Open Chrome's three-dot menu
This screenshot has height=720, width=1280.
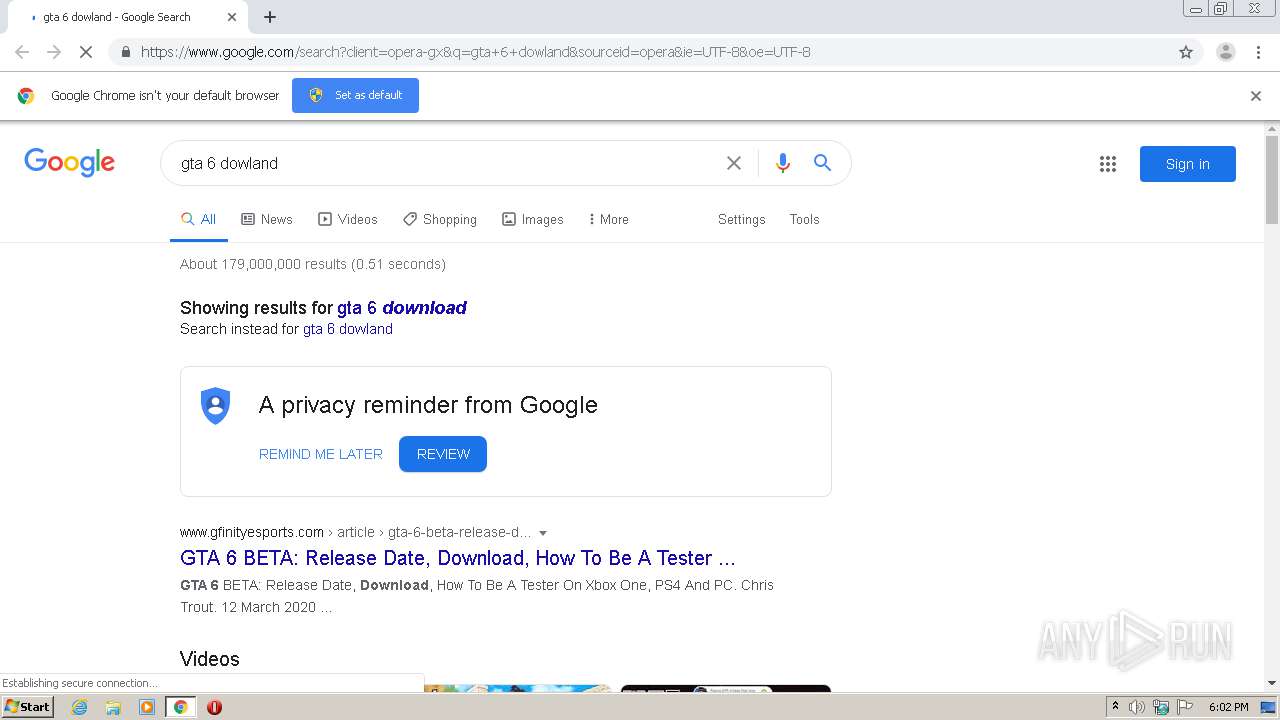pyautogui.click(x=1259, y=52)
